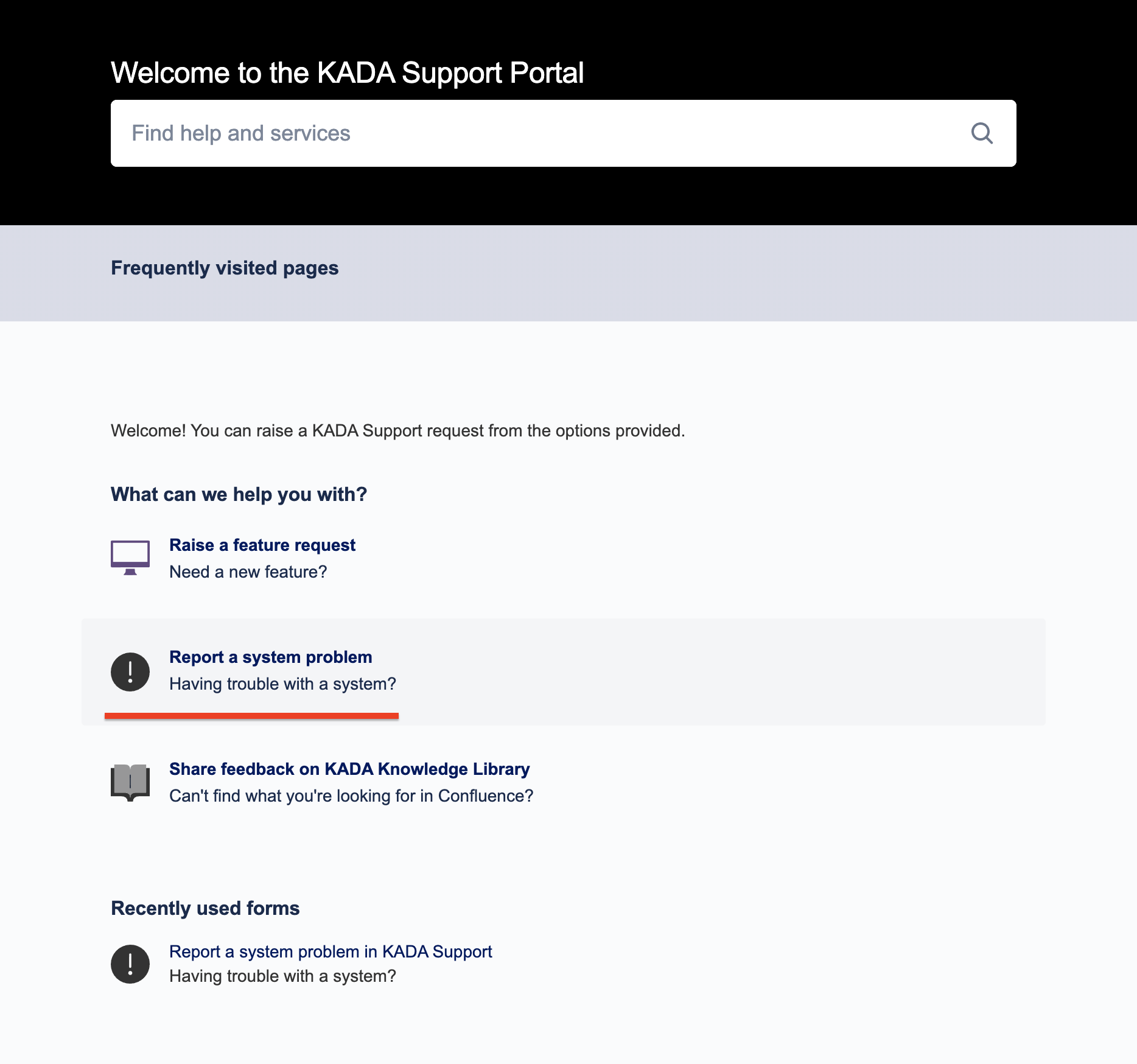Click the search magnifier icon
Image resolution: width=1137 pixels, height=1064 pixels.
pos(981,133)
